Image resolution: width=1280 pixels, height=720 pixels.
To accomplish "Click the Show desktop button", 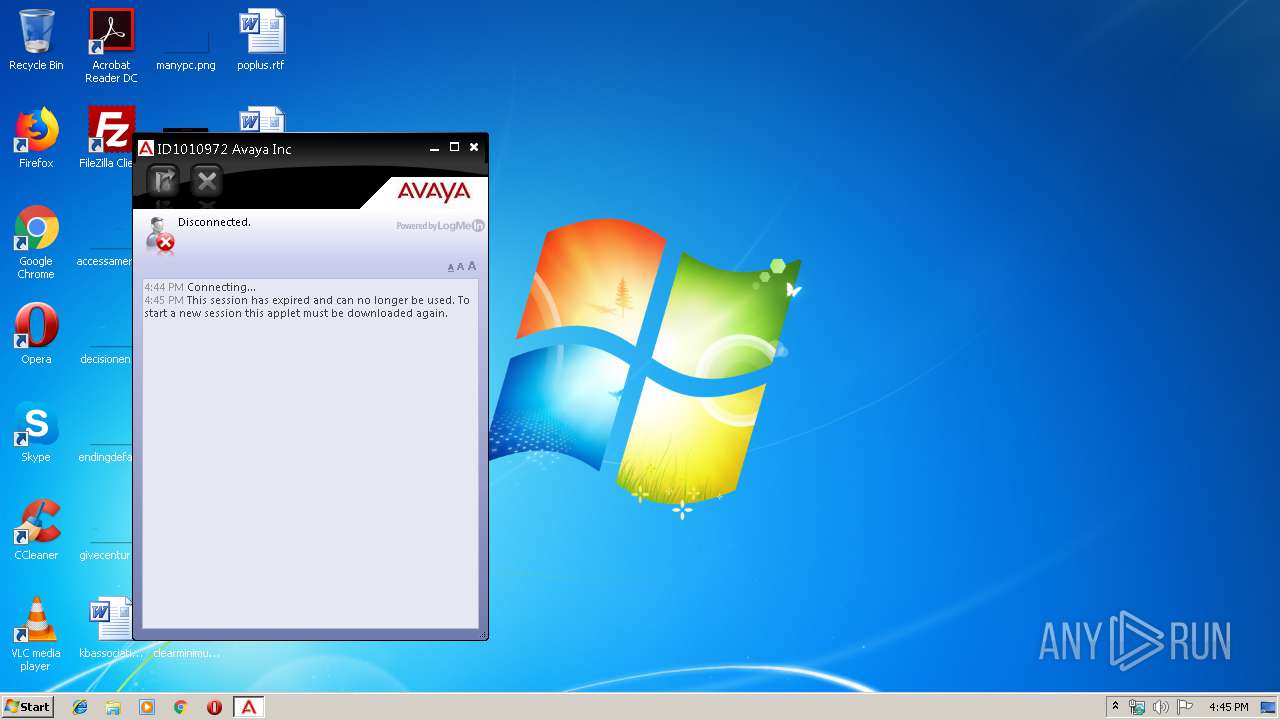I will (x=1269, y=707).
